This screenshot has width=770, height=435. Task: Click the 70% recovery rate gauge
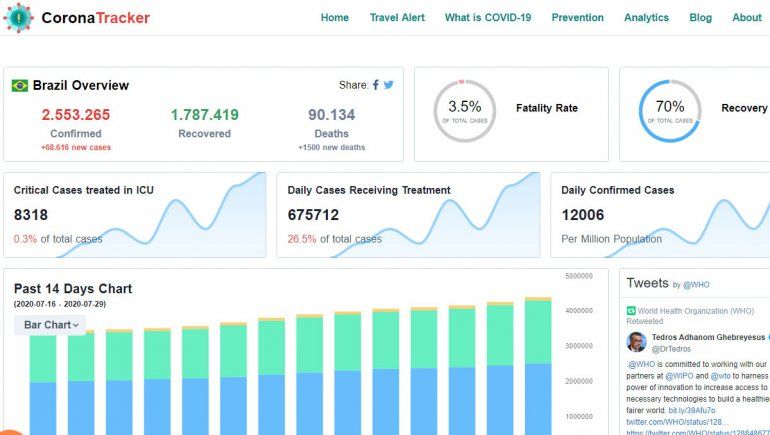pyautogui.click(x=670, y=111)
